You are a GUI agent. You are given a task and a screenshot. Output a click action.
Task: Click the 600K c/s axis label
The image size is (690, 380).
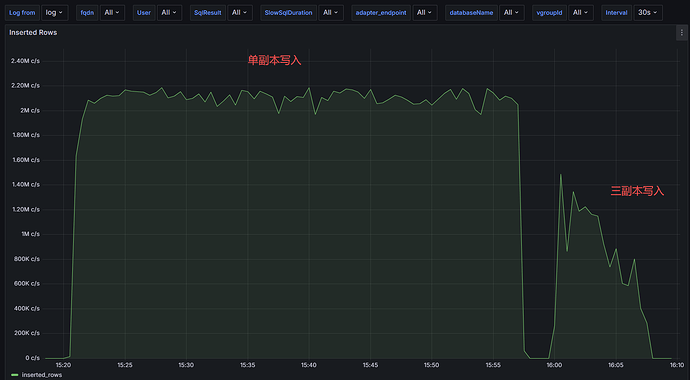click(27, 284)
